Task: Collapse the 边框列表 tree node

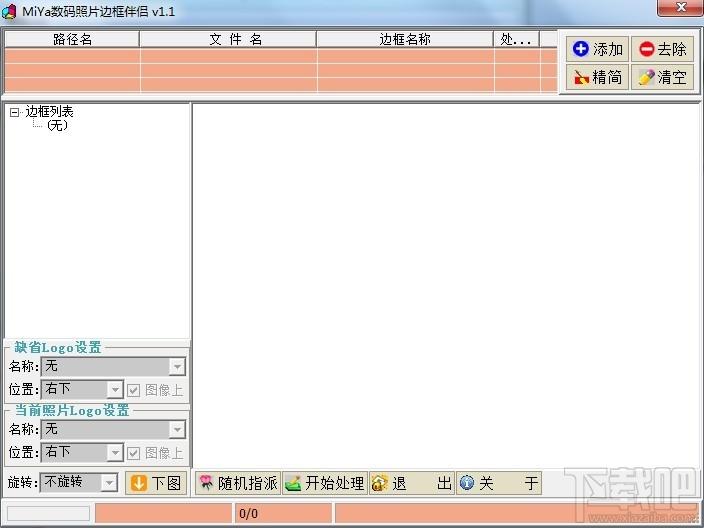Action: [14, 112]
